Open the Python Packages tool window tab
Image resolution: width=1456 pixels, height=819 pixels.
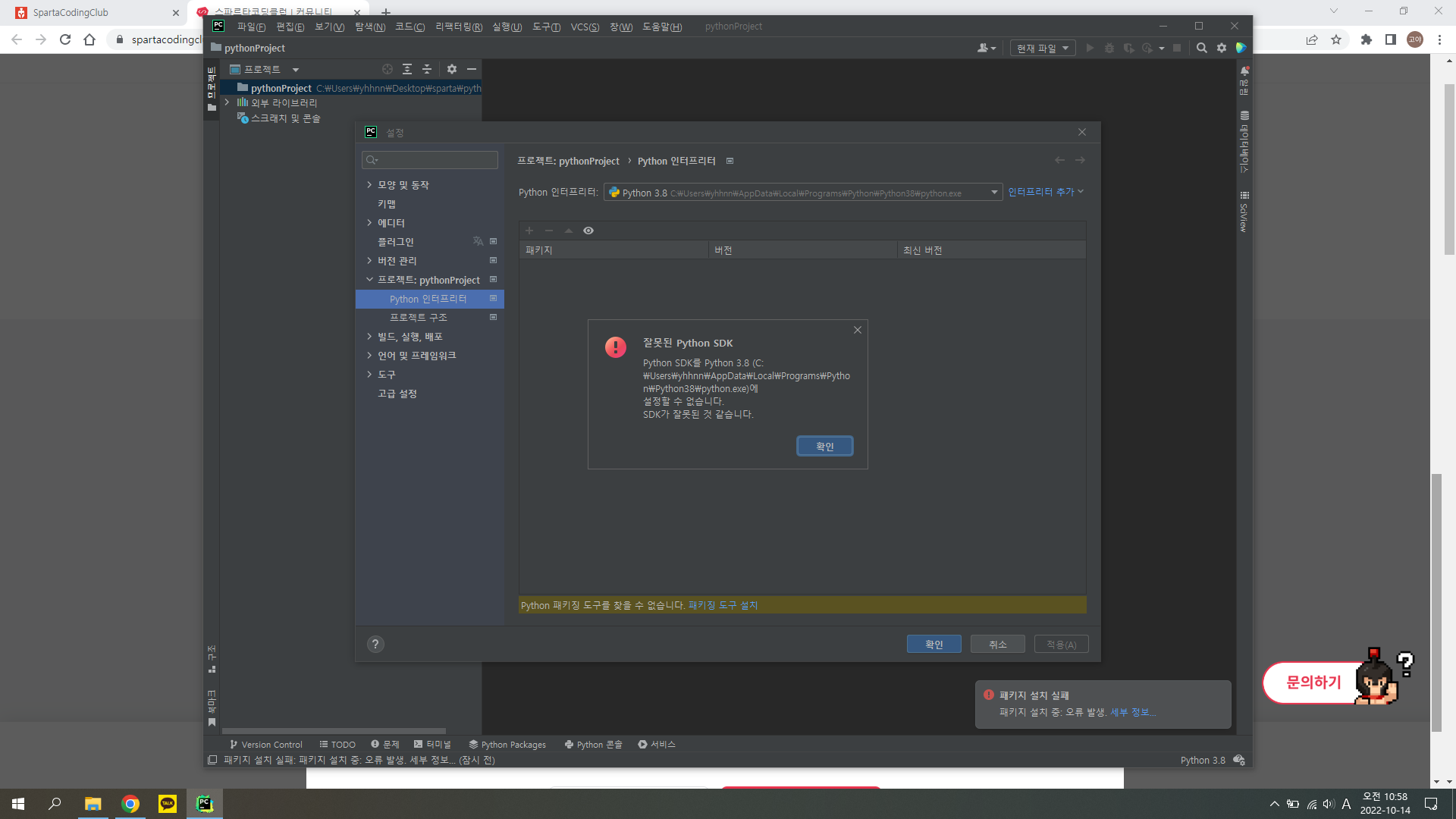click(507, 745)
